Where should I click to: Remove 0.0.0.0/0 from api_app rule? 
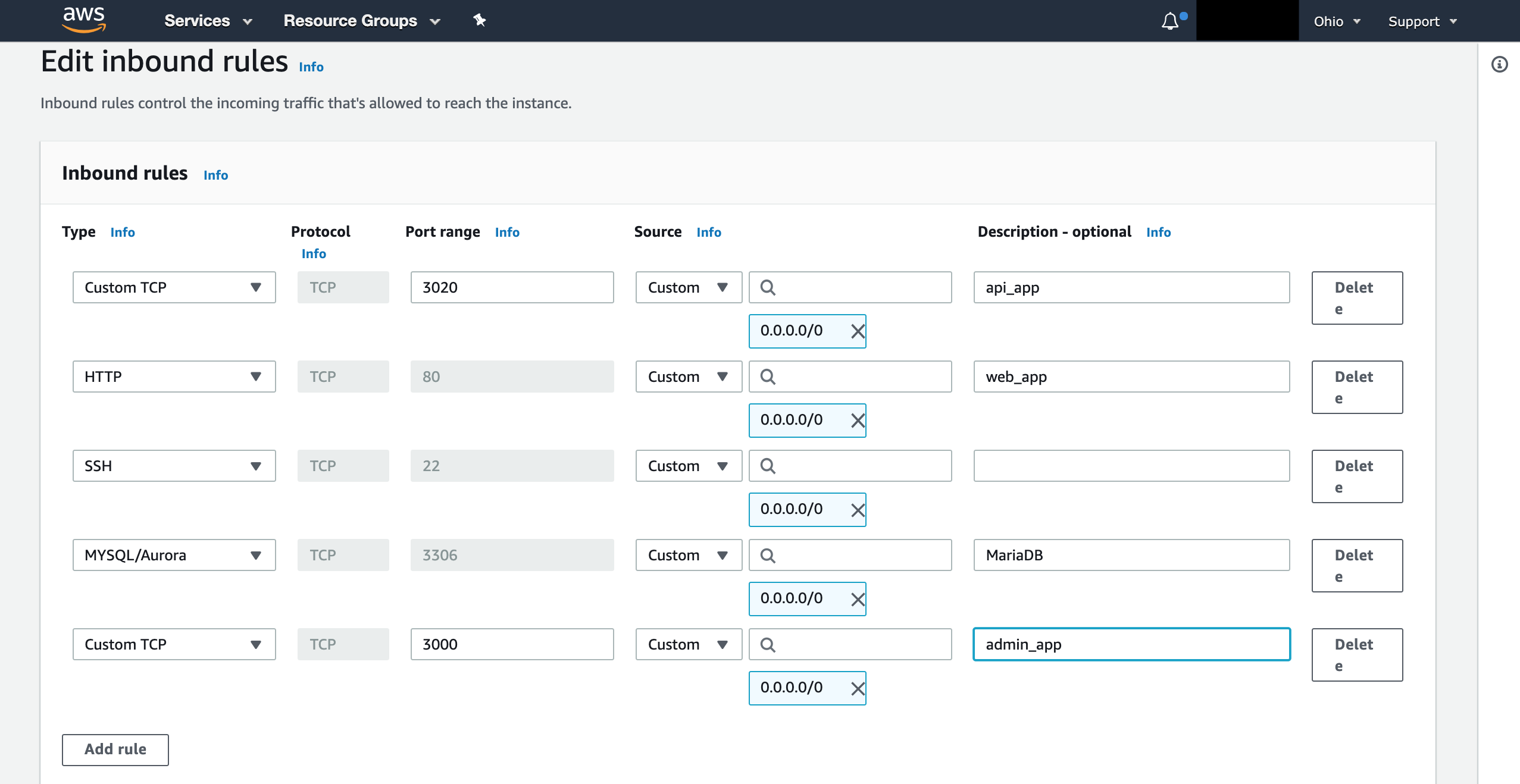pos(858,331)
